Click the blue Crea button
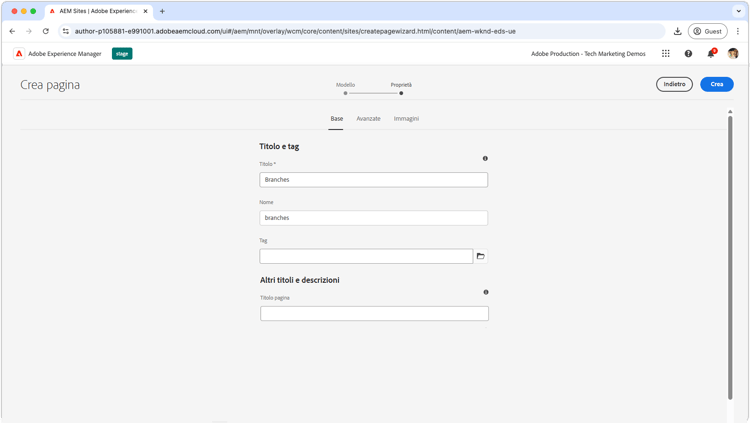 coord(717,84)
